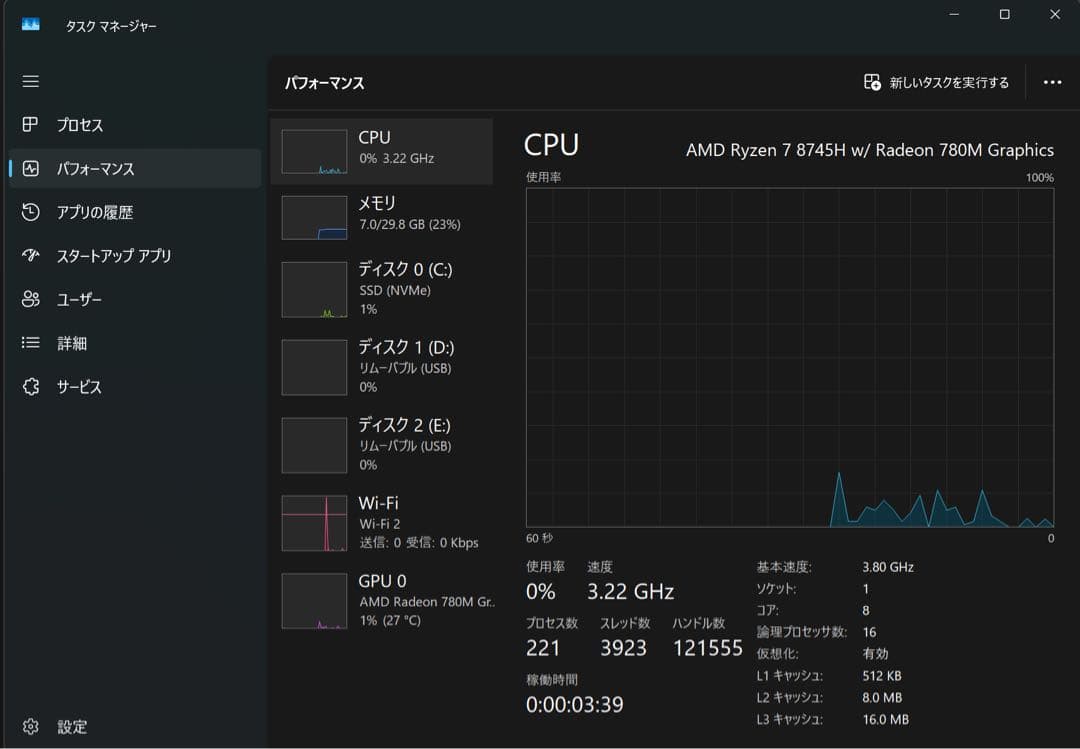1080x749 pixels.
Task: Select the Wi-Fi performance panel
Action: [385, 524]
